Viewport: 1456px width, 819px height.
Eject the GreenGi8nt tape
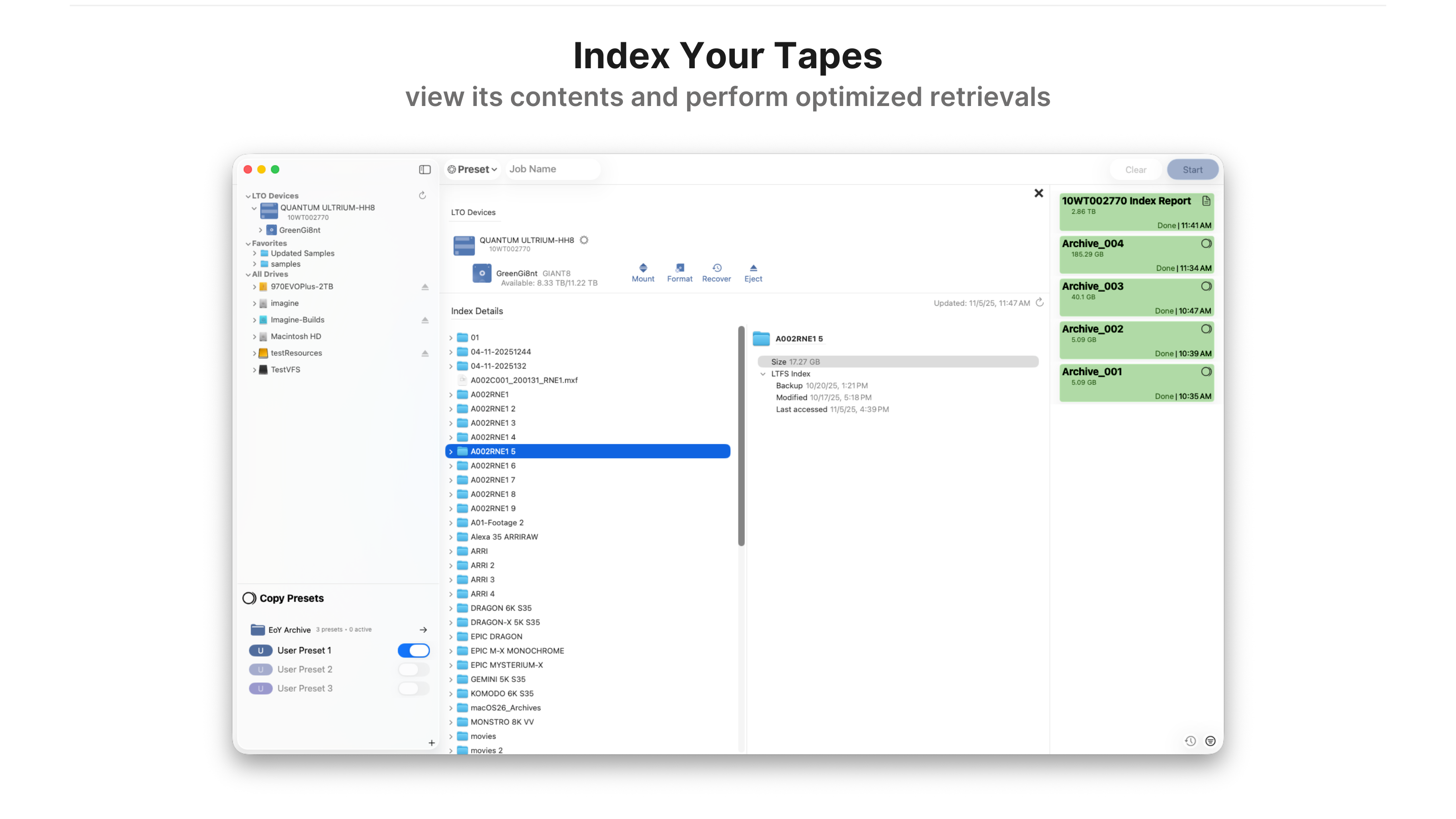click(x=753, y=268)
